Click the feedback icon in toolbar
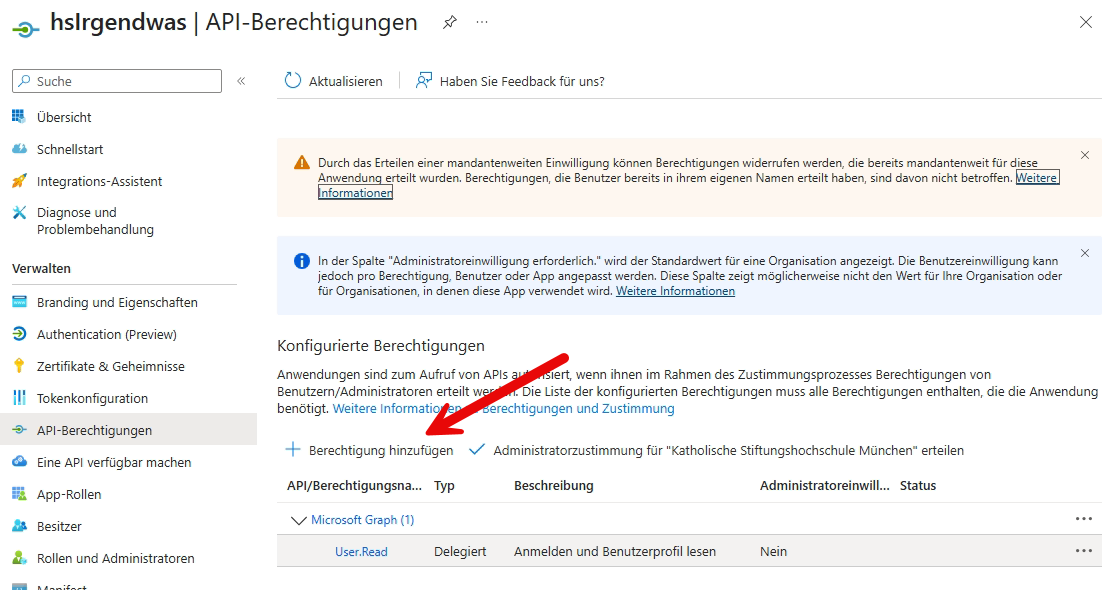Viewport: 1108px width, 590px height. click(x=424, y=81)
